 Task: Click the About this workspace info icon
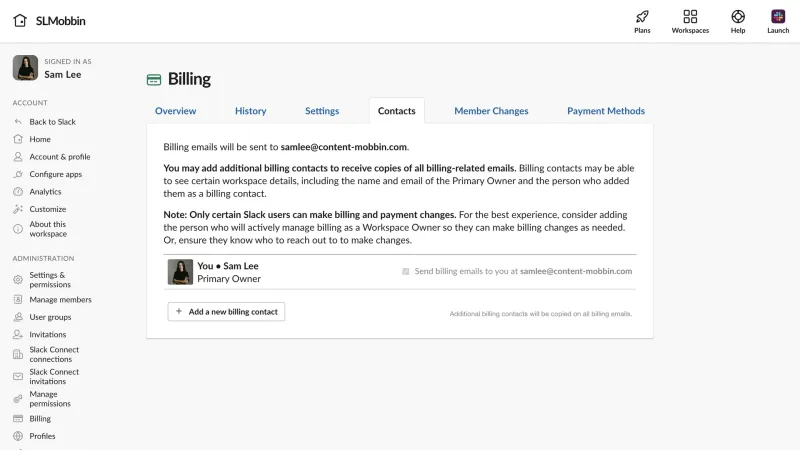click(18, 229)
